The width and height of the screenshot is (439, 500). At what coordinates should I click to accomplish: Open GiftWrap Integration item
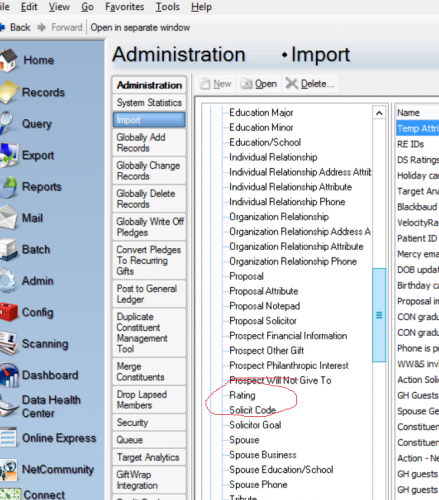click(x=149, y=480)
